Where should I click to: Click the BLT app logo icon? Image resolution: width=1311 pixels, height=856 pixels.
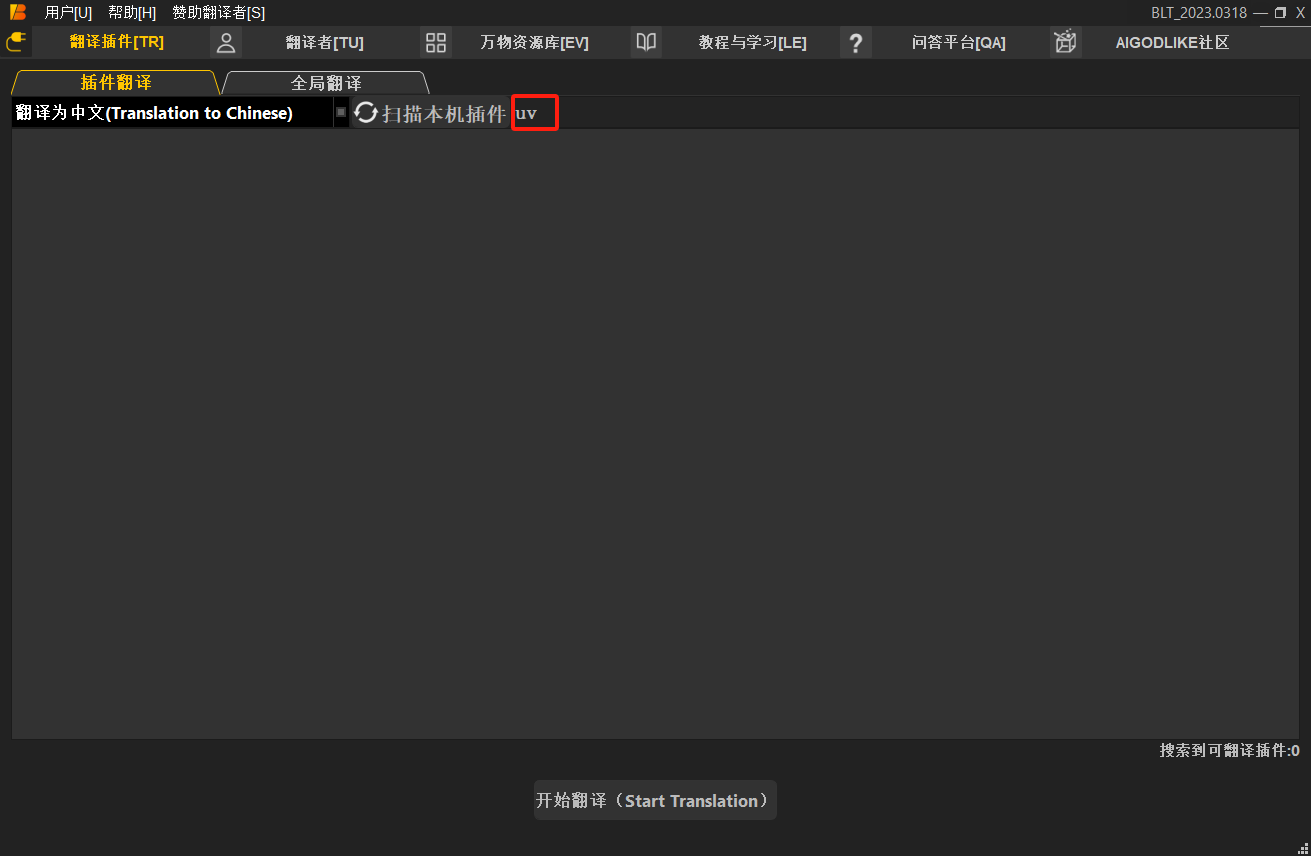pyautogui.click(x=17, y=12)
